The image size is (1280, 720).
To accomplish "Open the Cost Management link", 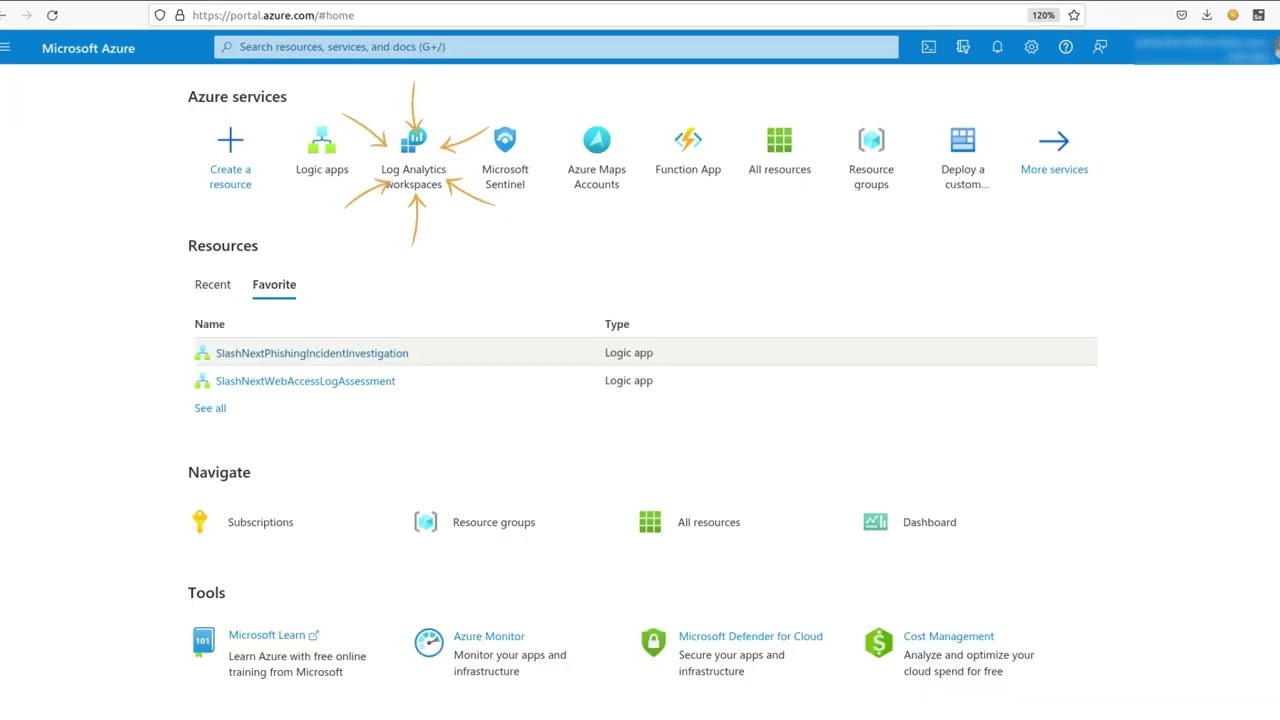I will 948,636.
